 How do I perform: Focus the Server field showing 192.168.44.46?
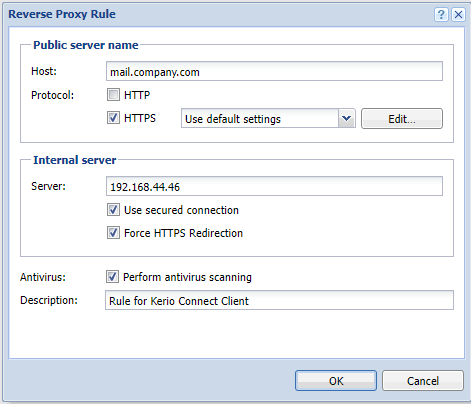(x=274, y=186)
